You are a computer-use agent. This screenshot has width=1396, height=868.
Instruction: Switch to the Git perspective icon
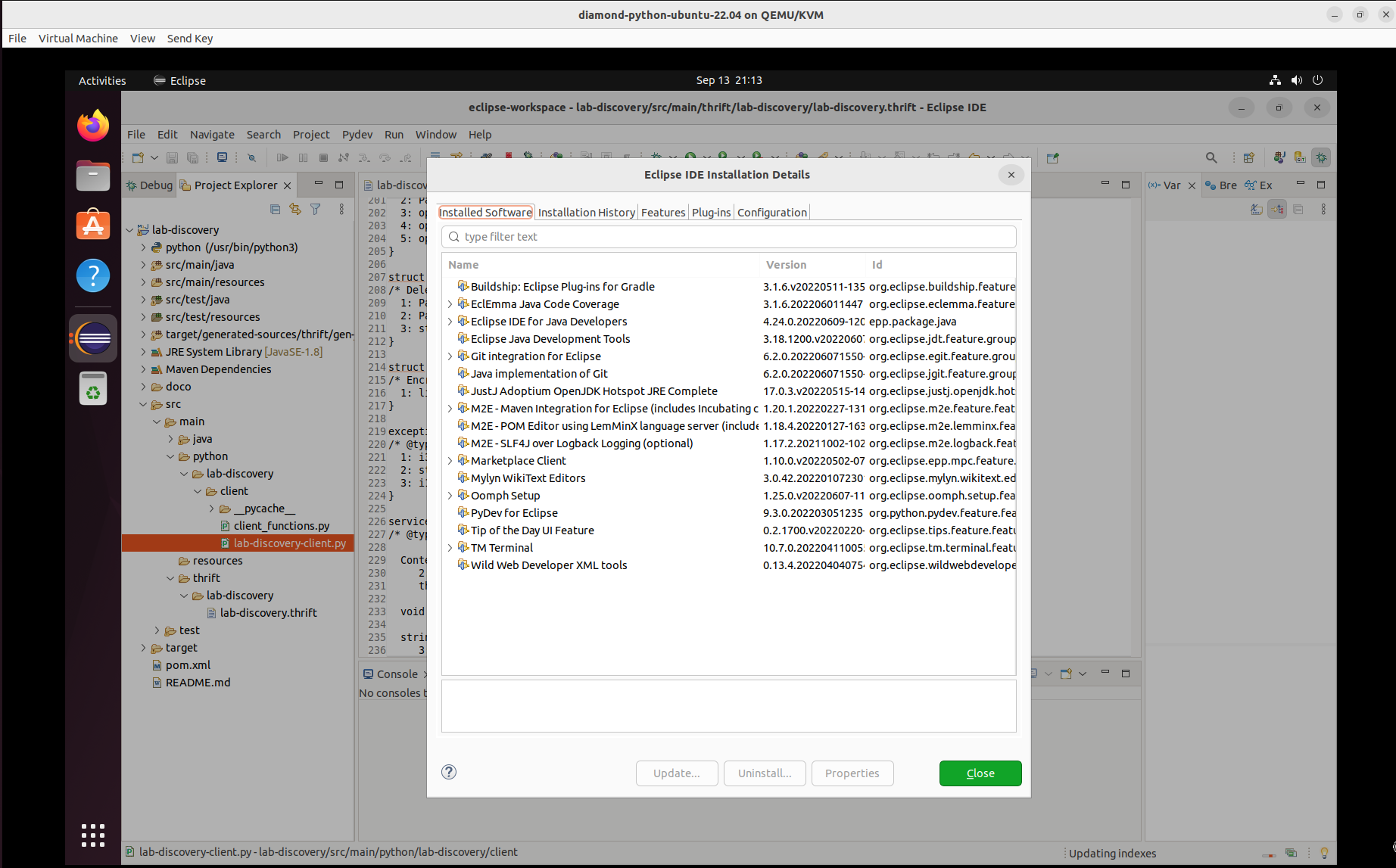click(x=1300, y=157)
